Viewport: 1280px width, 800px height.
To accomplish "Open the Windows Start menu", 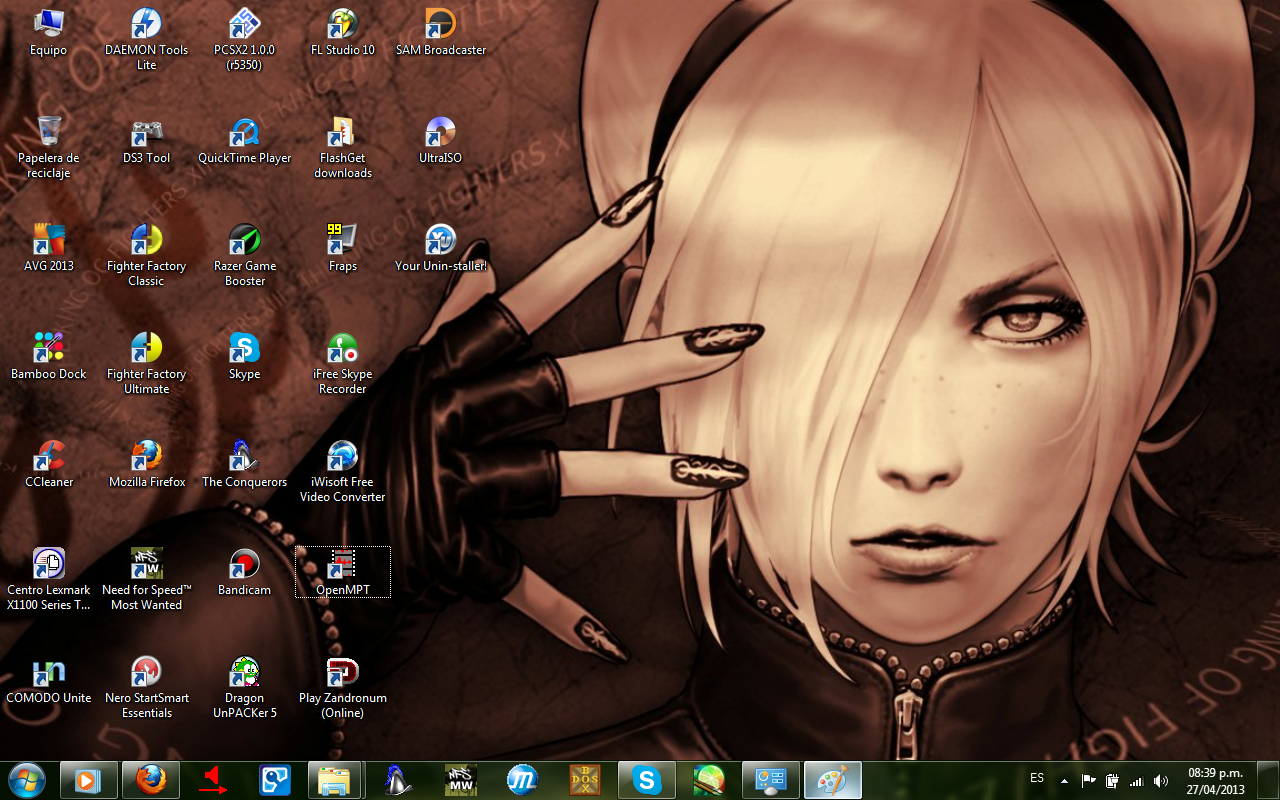I will point(26,780).
